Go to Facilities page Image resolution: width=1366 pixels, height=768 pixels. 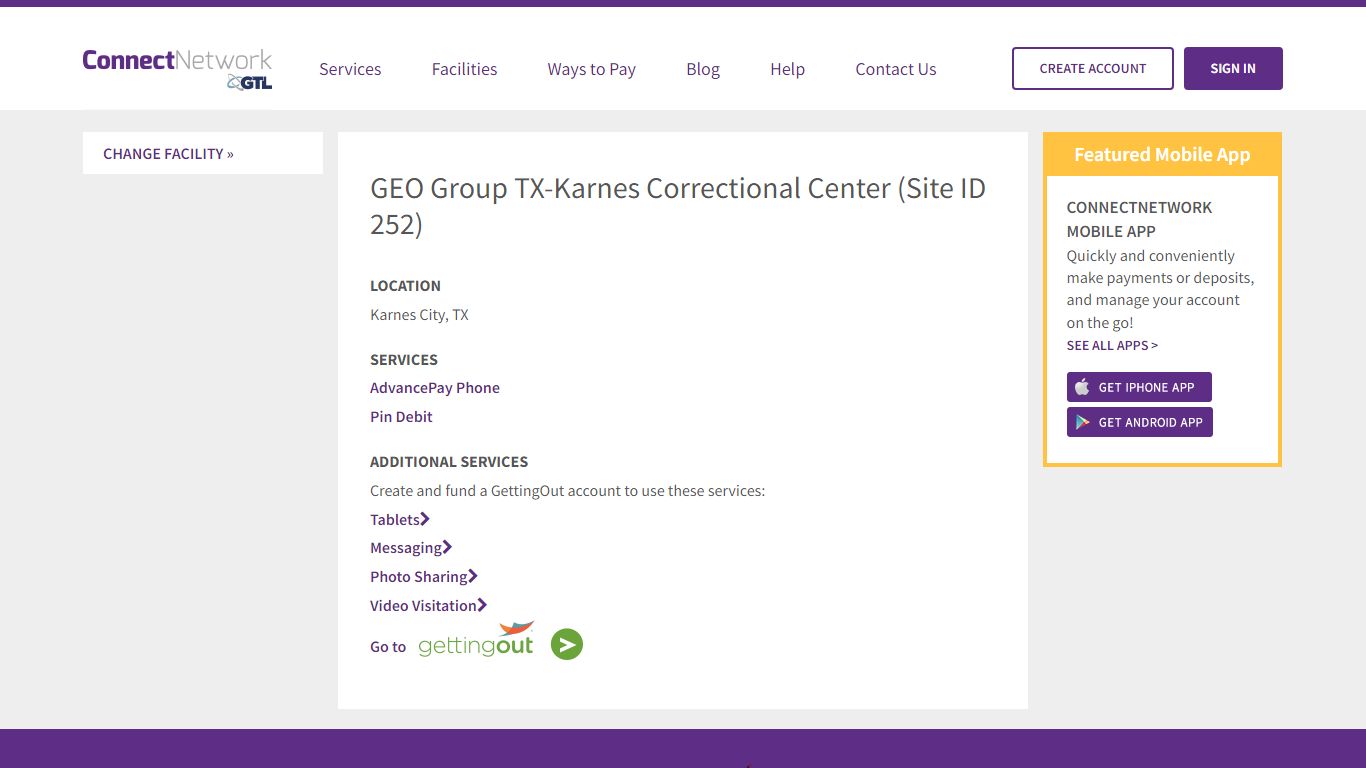pos(464,69)
